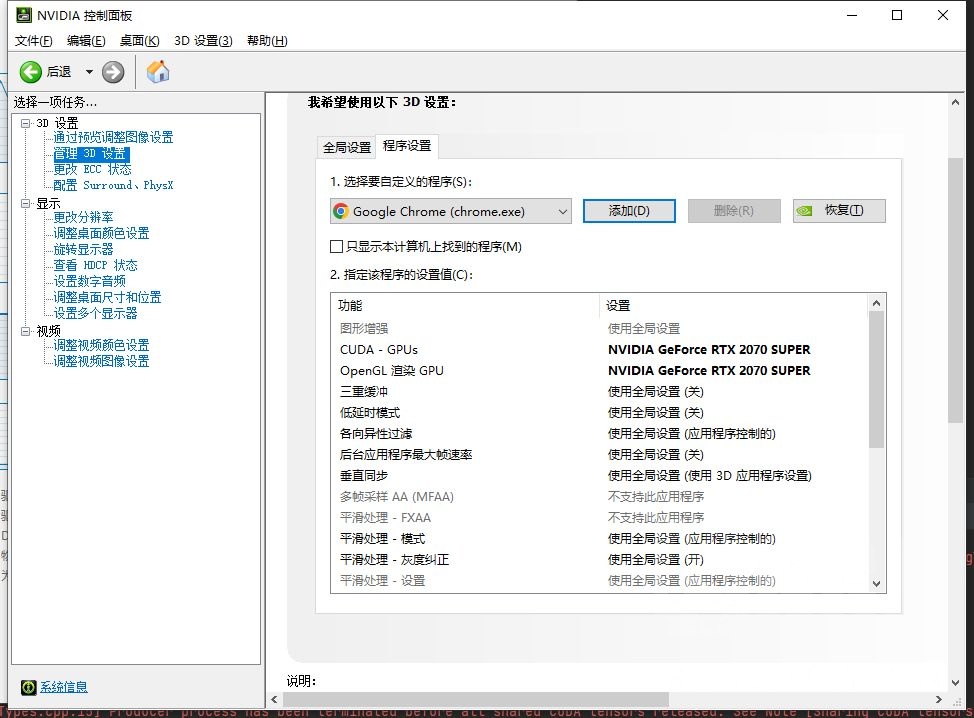Open the program selection dropdown for chrome.exe
Screen dimensions: 974x718
coord(561,211)
